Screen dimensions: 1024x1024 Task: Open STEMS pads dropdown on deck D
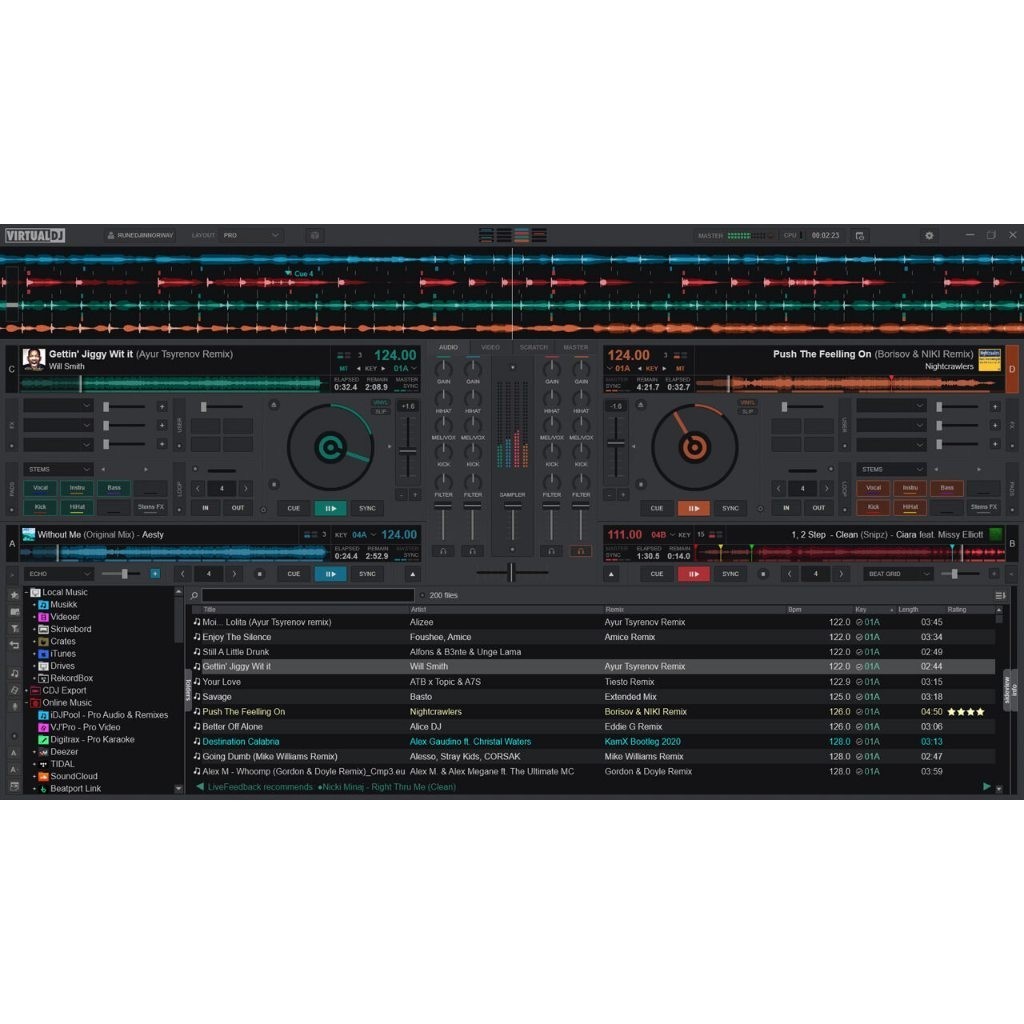pyautogui.click(x=891, y=469)
